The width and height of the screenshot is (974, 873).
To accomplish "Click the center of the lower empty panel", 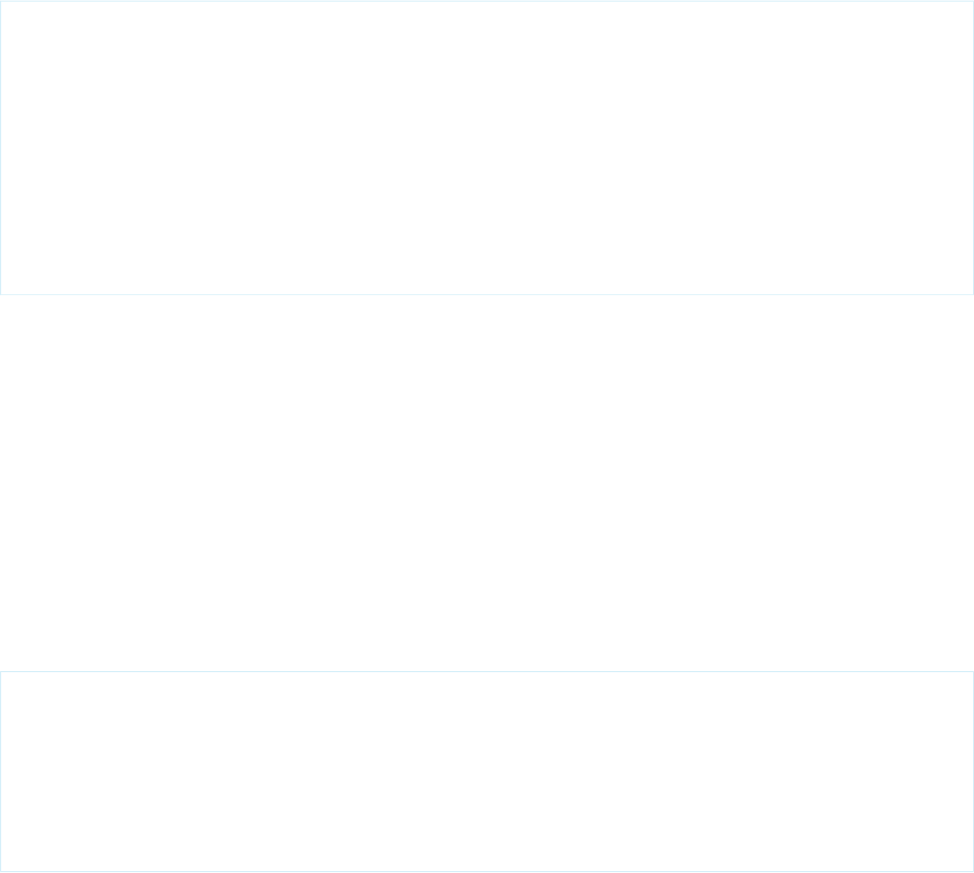I will click(486, 771).
